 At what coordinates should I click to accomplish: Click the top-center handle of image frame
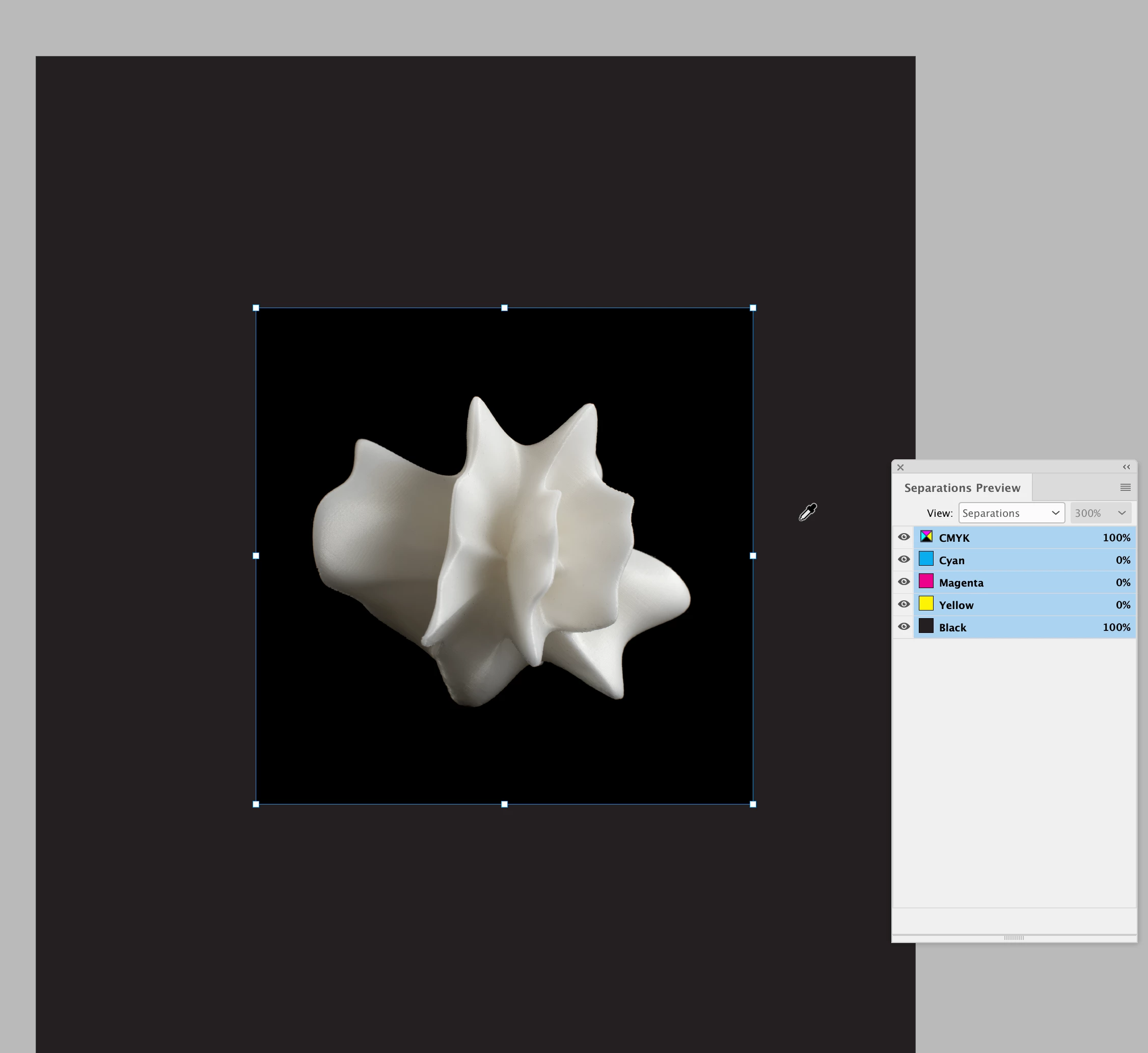tap(504, 308)
